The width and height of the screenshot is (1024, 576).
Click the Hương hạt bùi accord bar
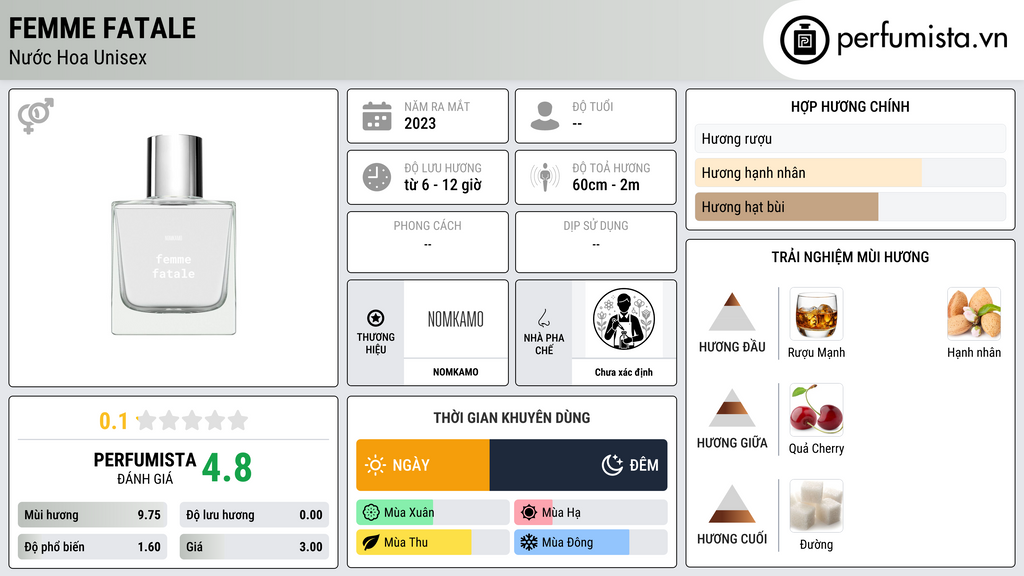(x=850, y=207)
